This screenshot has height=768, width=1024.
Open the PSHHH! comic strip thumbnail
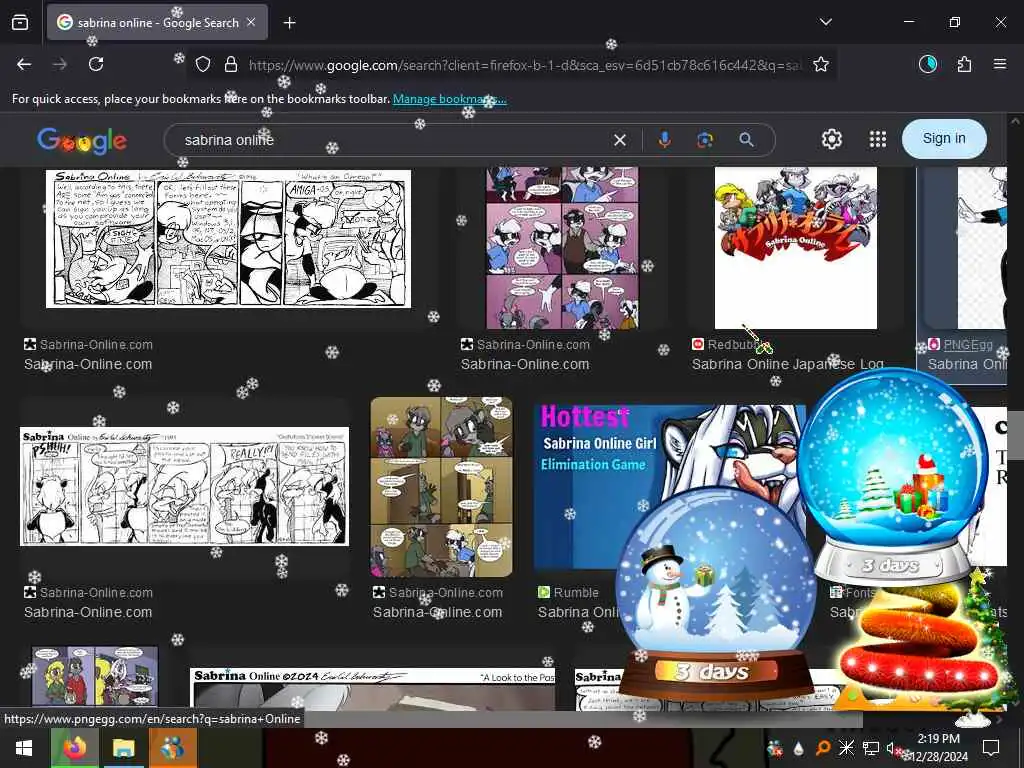click(184, 486)
